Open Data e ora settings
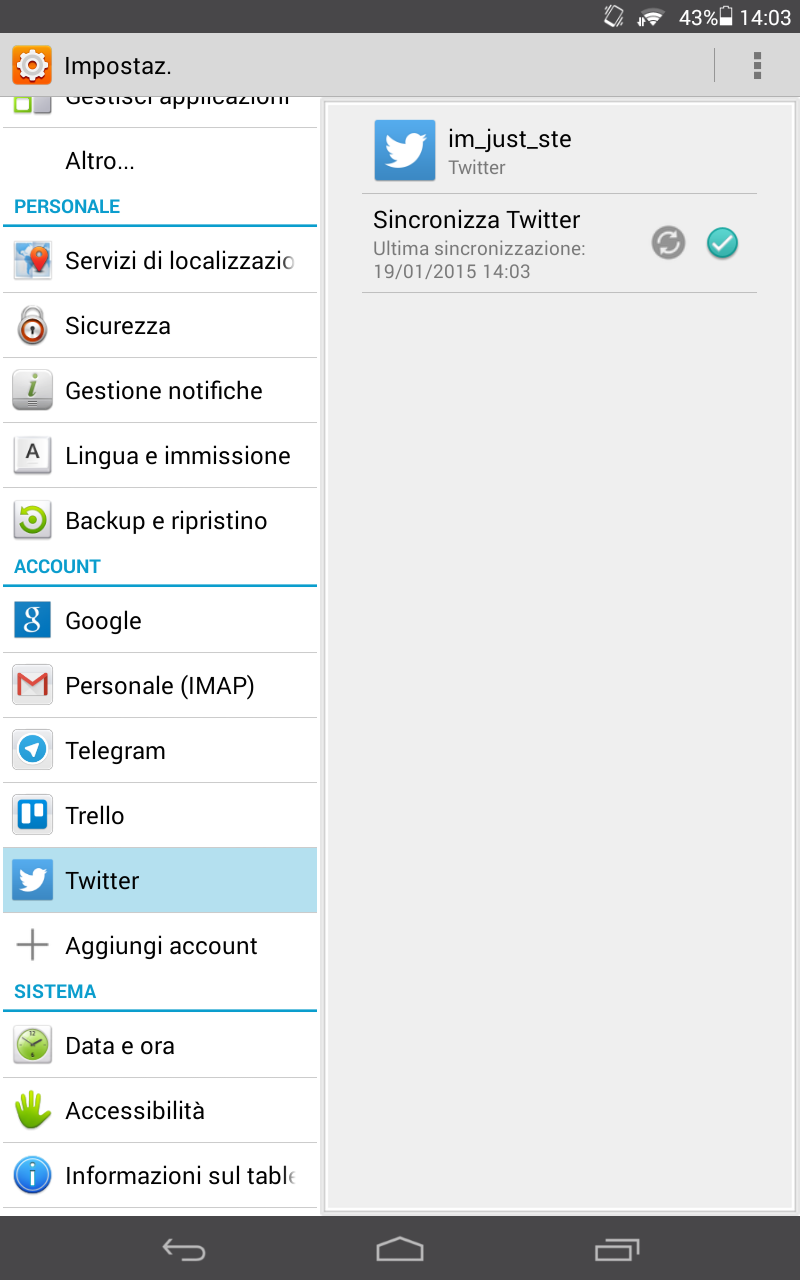 coord(160,1046)
